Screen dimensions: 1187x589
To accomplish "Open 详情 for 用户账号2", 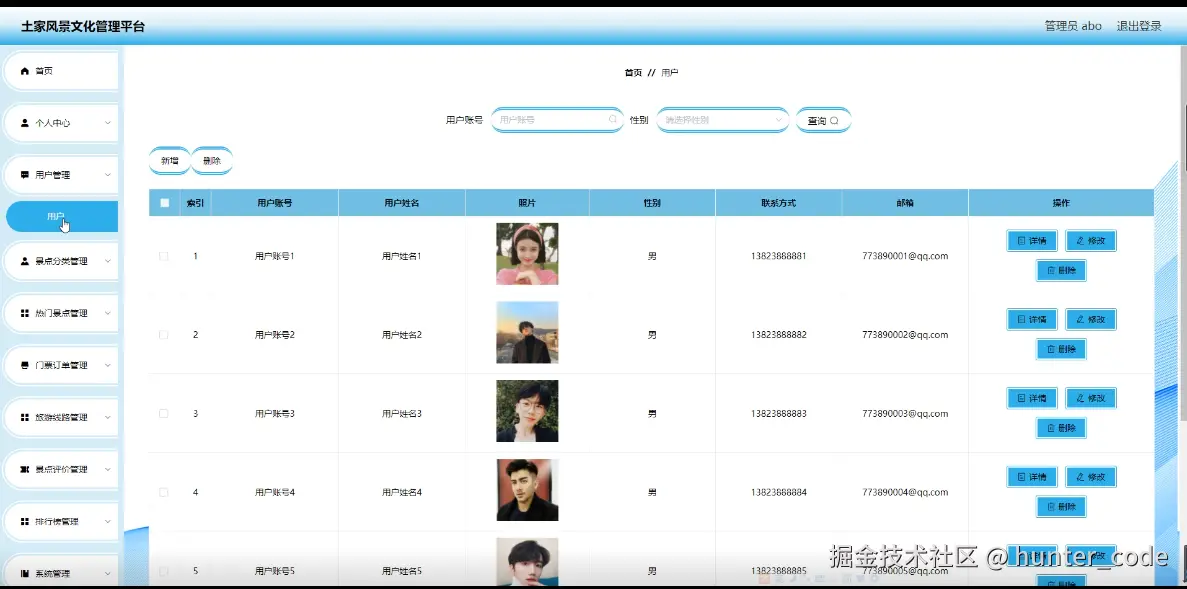I will [1032, 319].
